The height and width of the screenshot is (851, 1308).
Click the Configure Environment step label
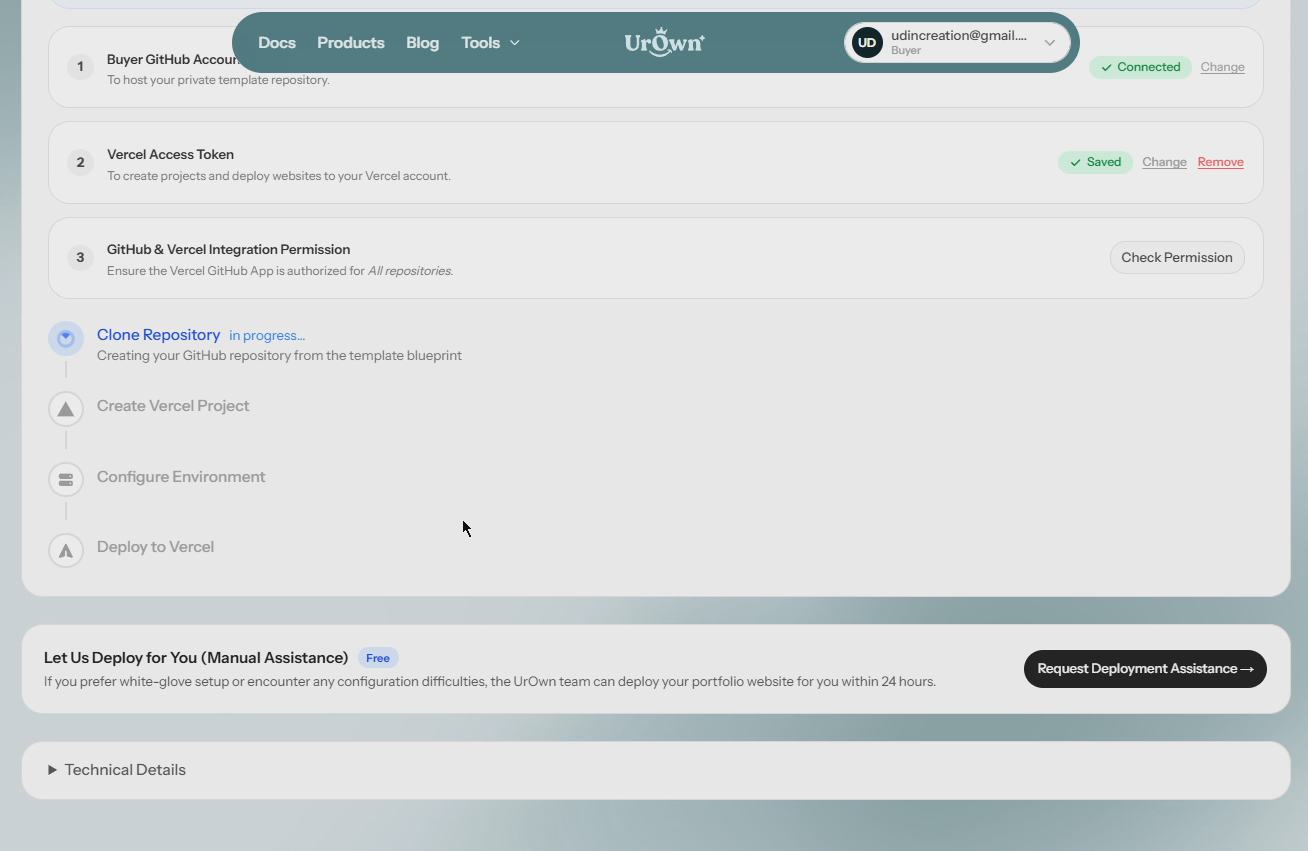tap(181, 477)
